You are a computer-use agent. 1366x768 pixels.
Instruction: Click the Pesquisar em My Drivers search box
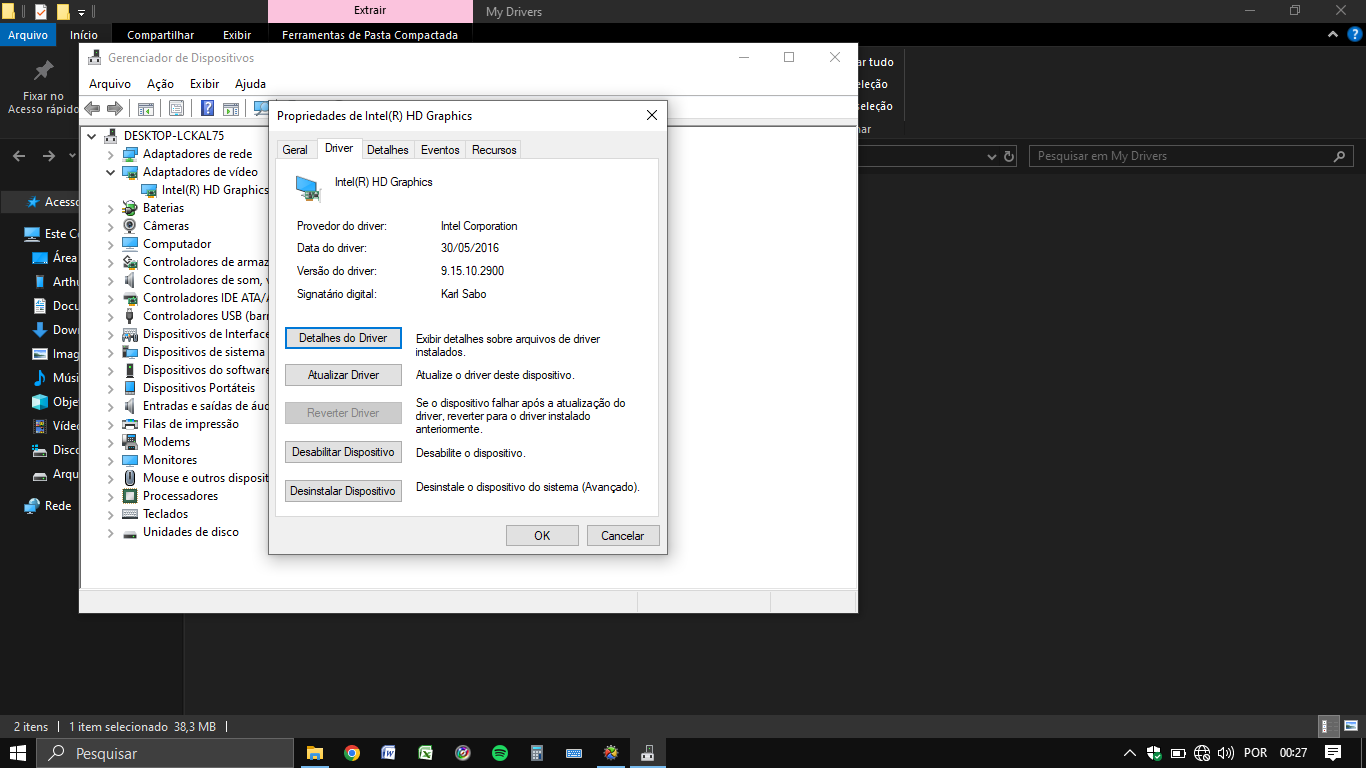1190,156
